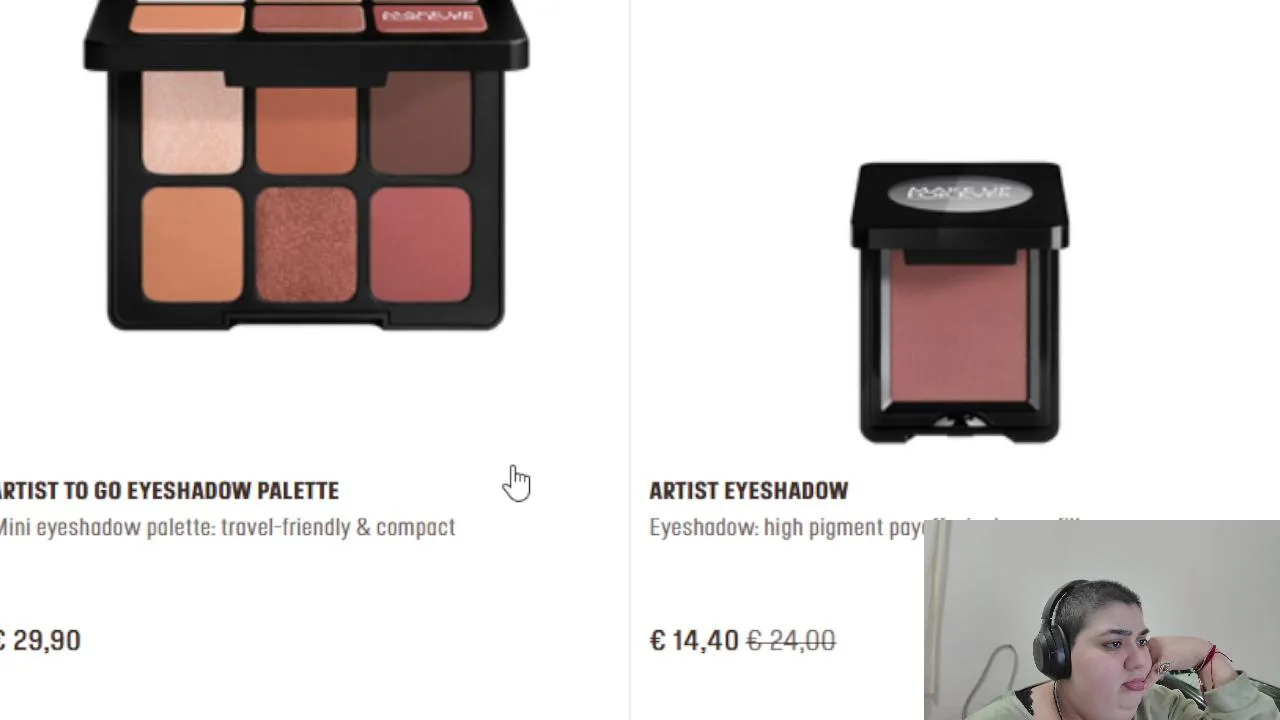This screenshot has width=1280, height=720.
Task: Click the mauve middle shade on the palette lid
Action: (x=308, y=17)
